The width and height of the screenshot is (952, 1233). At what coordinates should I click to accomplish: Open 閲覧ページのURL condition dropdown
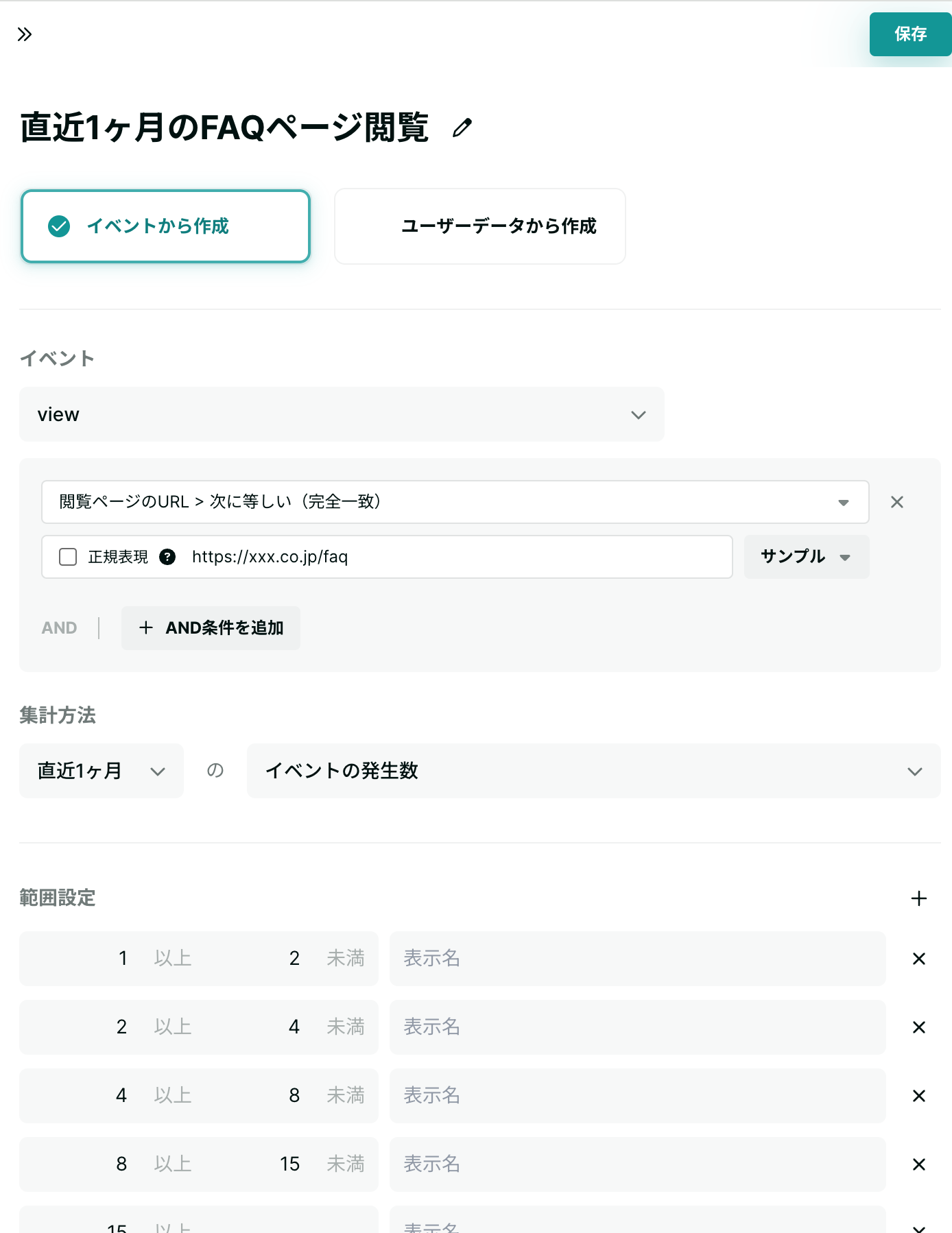455,502
